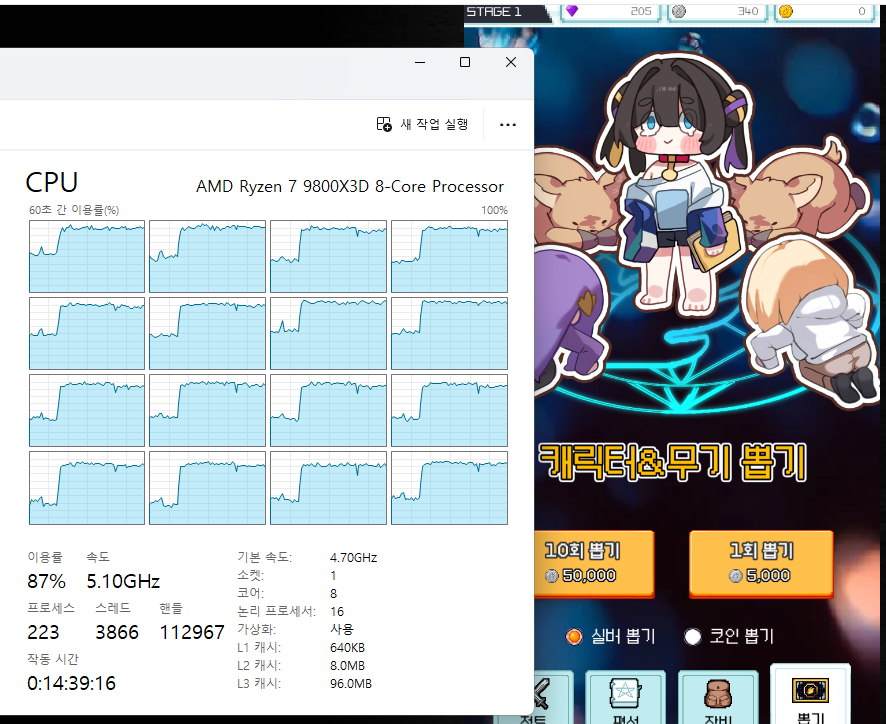
Task: Open the three-dots more options menu
Action: [x=507, y=125]
